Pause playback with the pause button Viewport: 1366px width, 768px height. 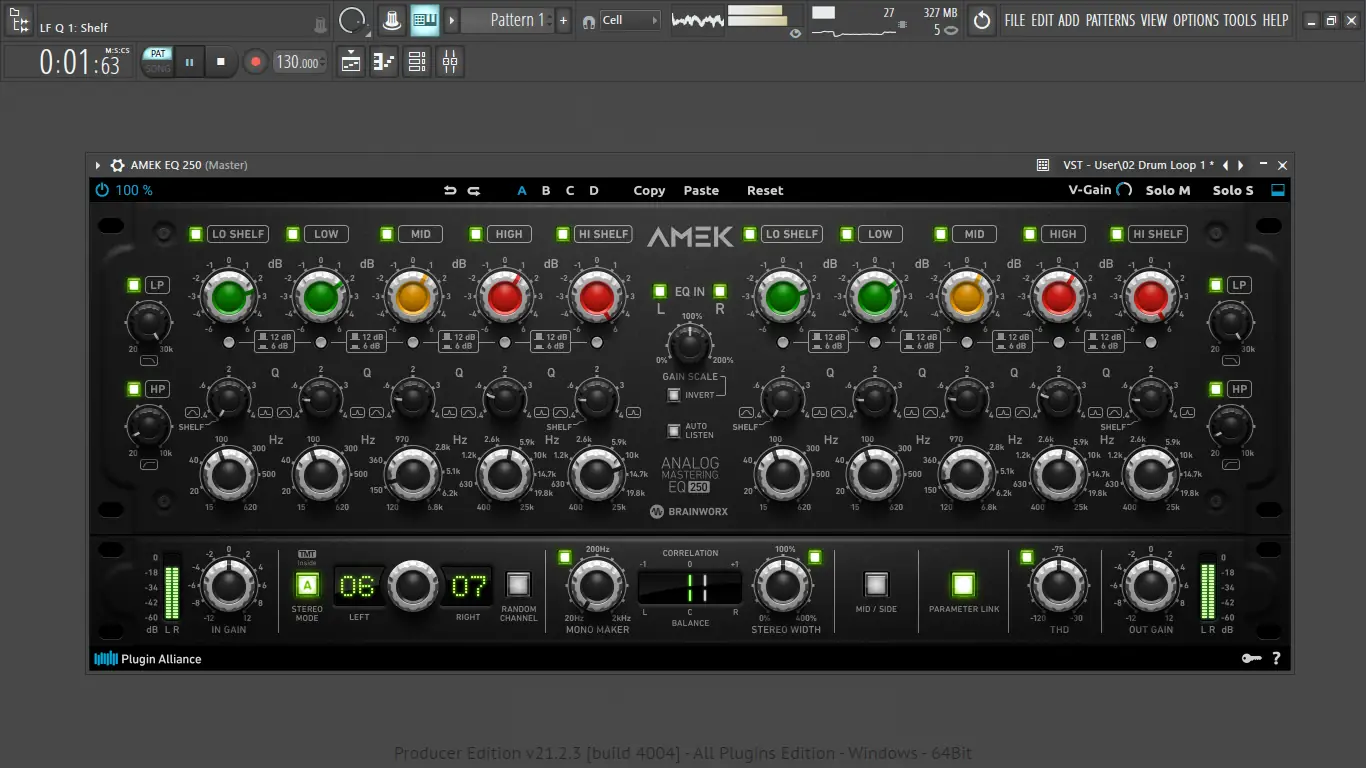point(189,62)
